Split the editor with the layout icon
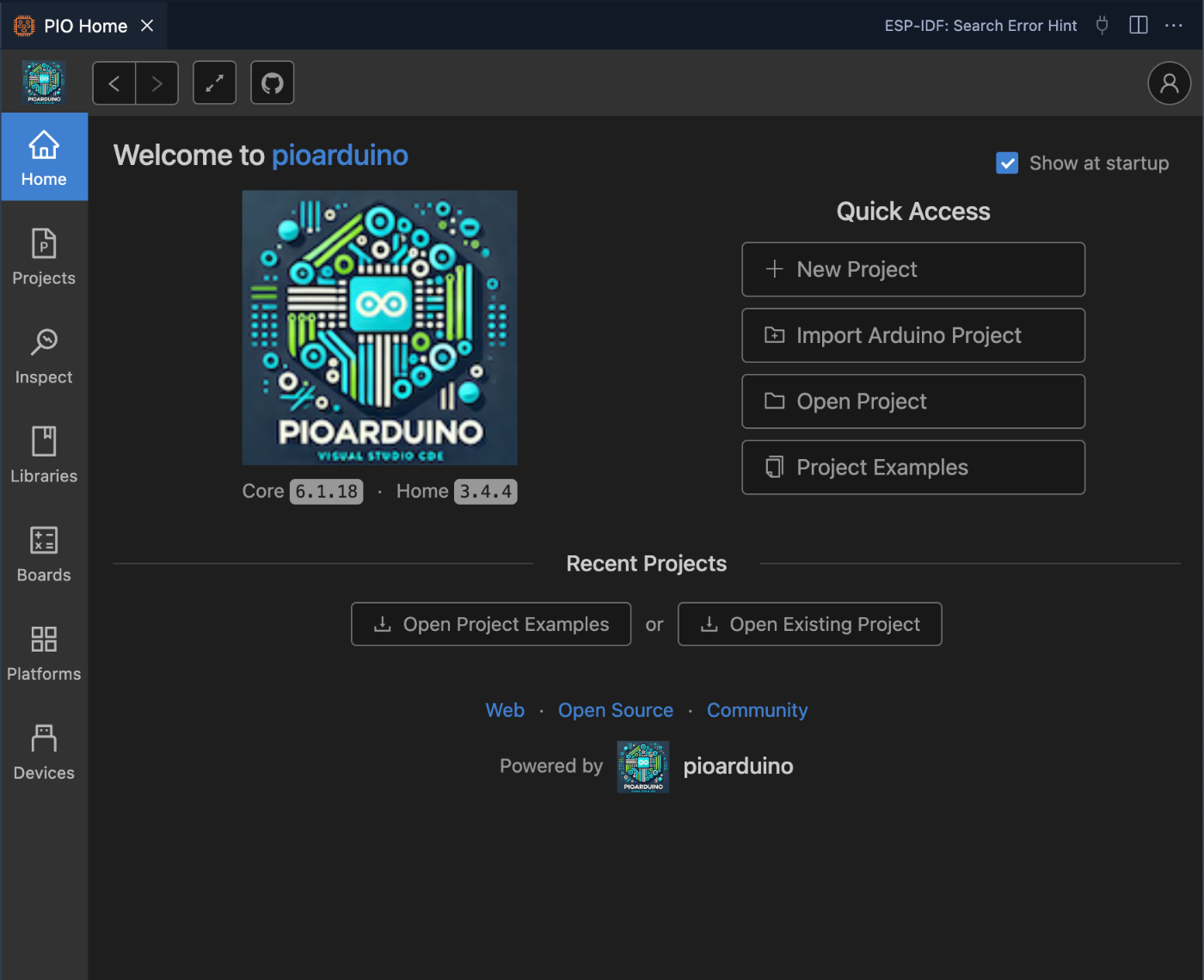 pyautogui.click(x=1139, y=25)
